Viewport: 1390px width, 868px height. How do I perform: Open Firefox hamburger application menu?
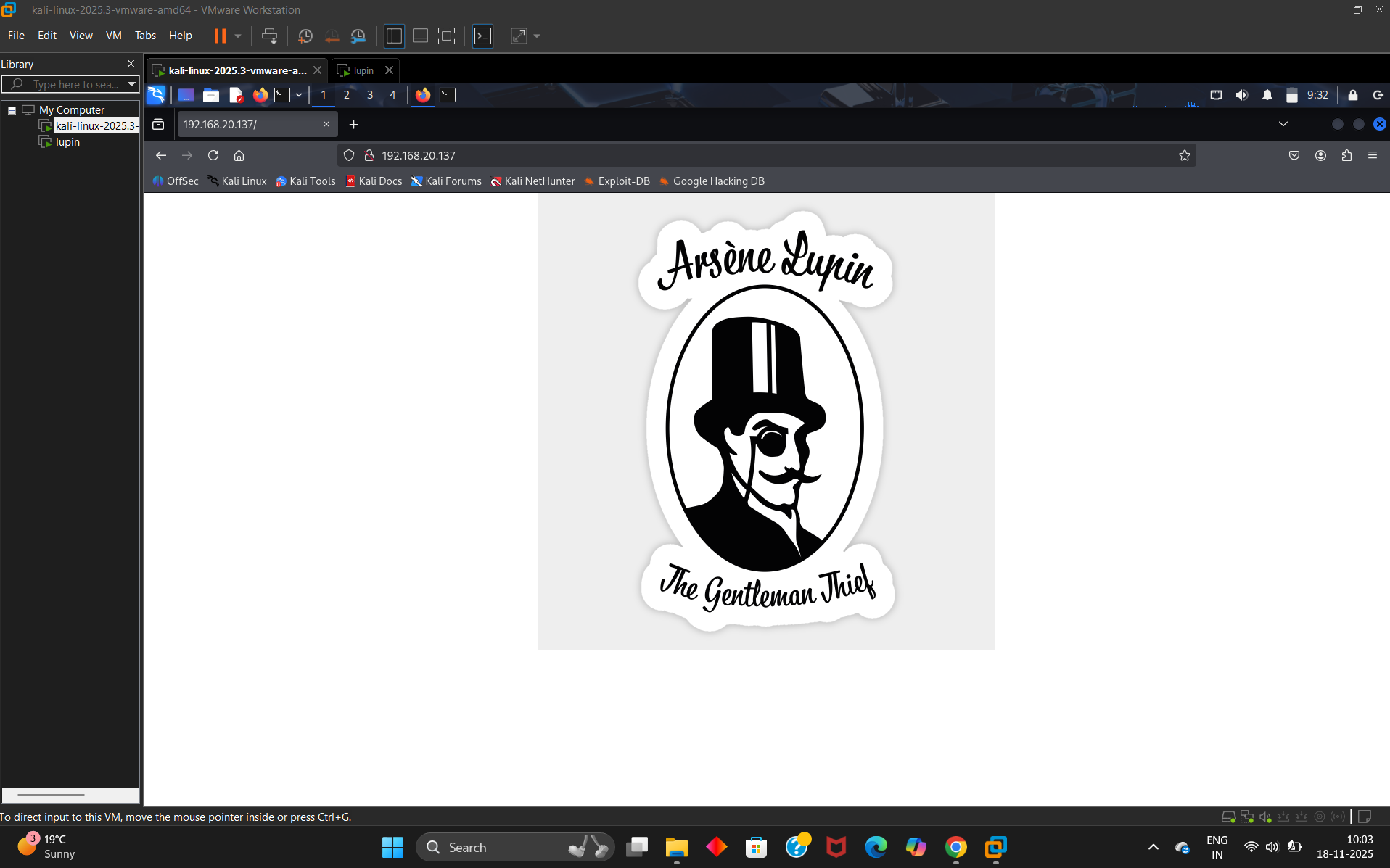click(1373, 155)
